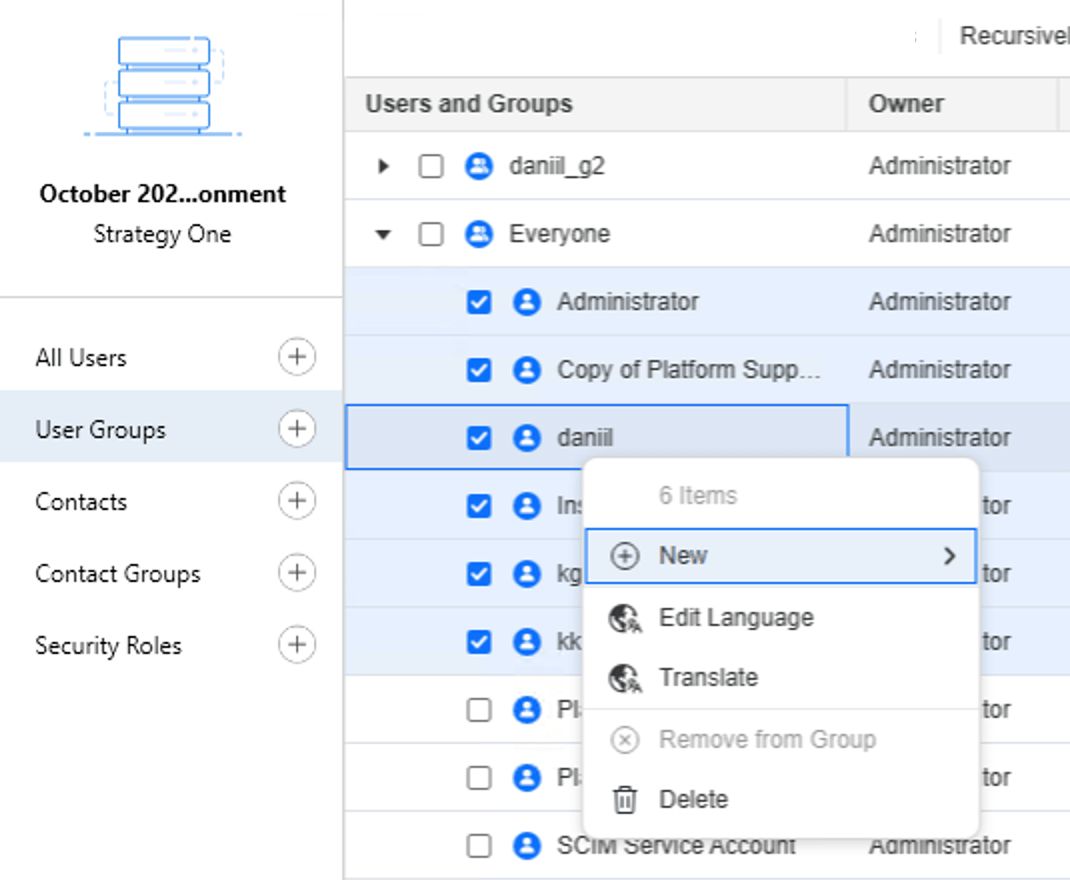1070x880 pixels.
Task: Click the add icon next to Security Roles
Action: (x=296, y=645)
